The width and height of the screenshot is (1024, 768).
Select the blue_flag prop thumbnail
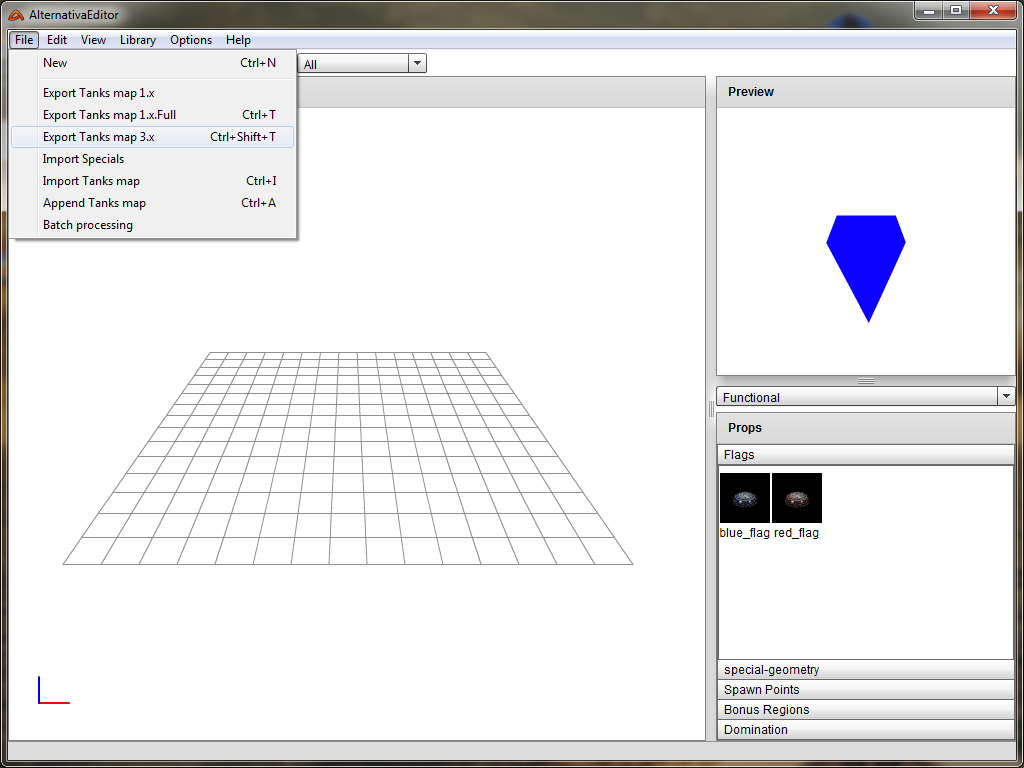click(x=744, y=498)
